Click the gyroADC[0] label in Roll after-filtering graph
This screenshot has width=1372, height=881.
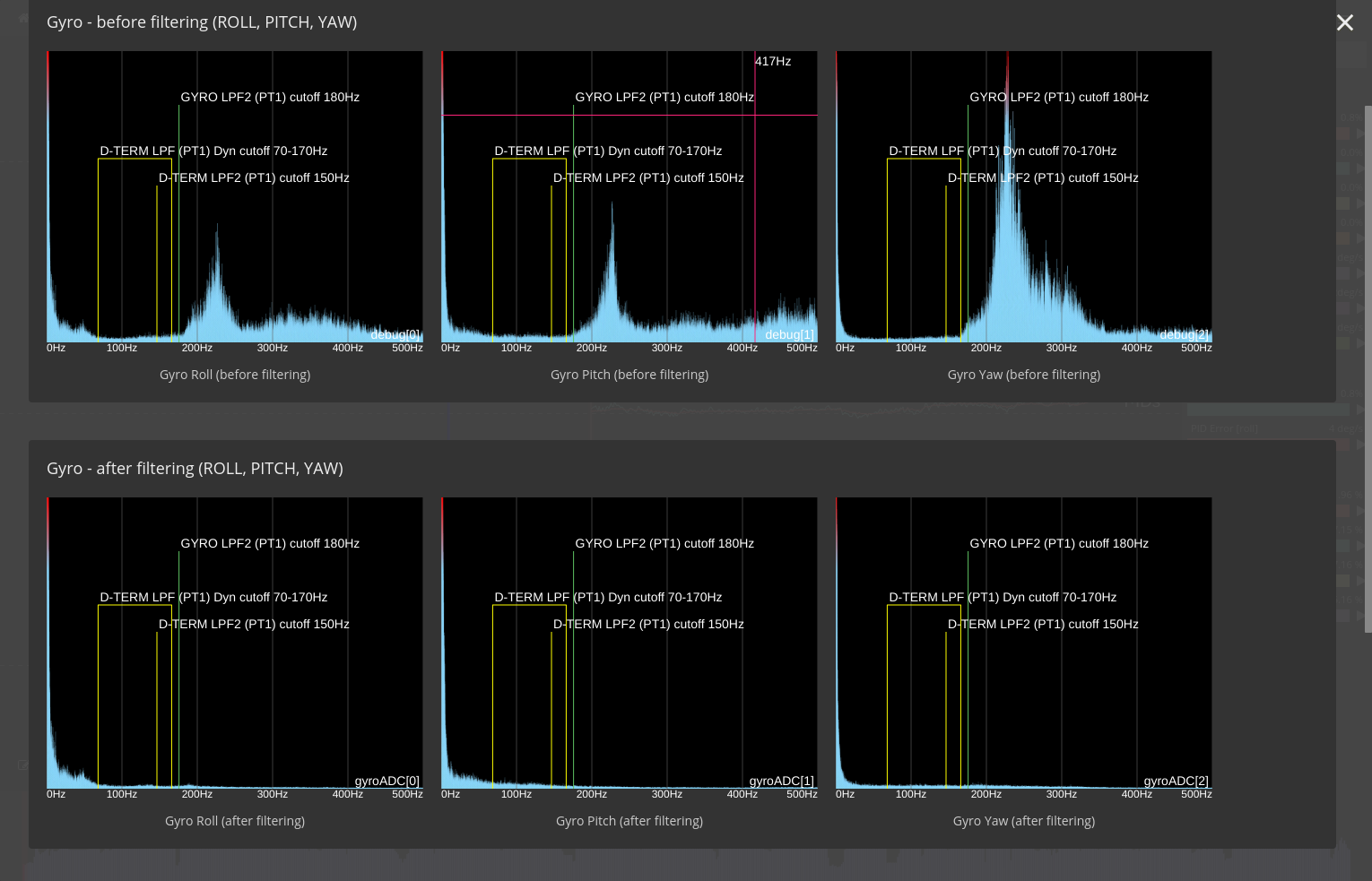(x=387, y=781)
